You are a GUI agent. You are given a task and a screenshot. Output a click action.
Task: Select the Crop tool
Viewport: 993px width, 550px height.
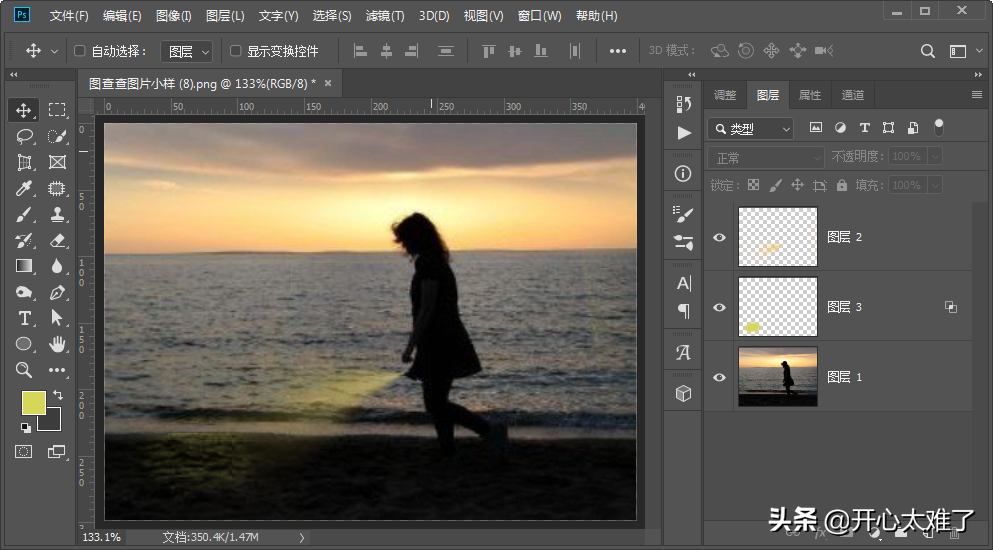[25, 162]
